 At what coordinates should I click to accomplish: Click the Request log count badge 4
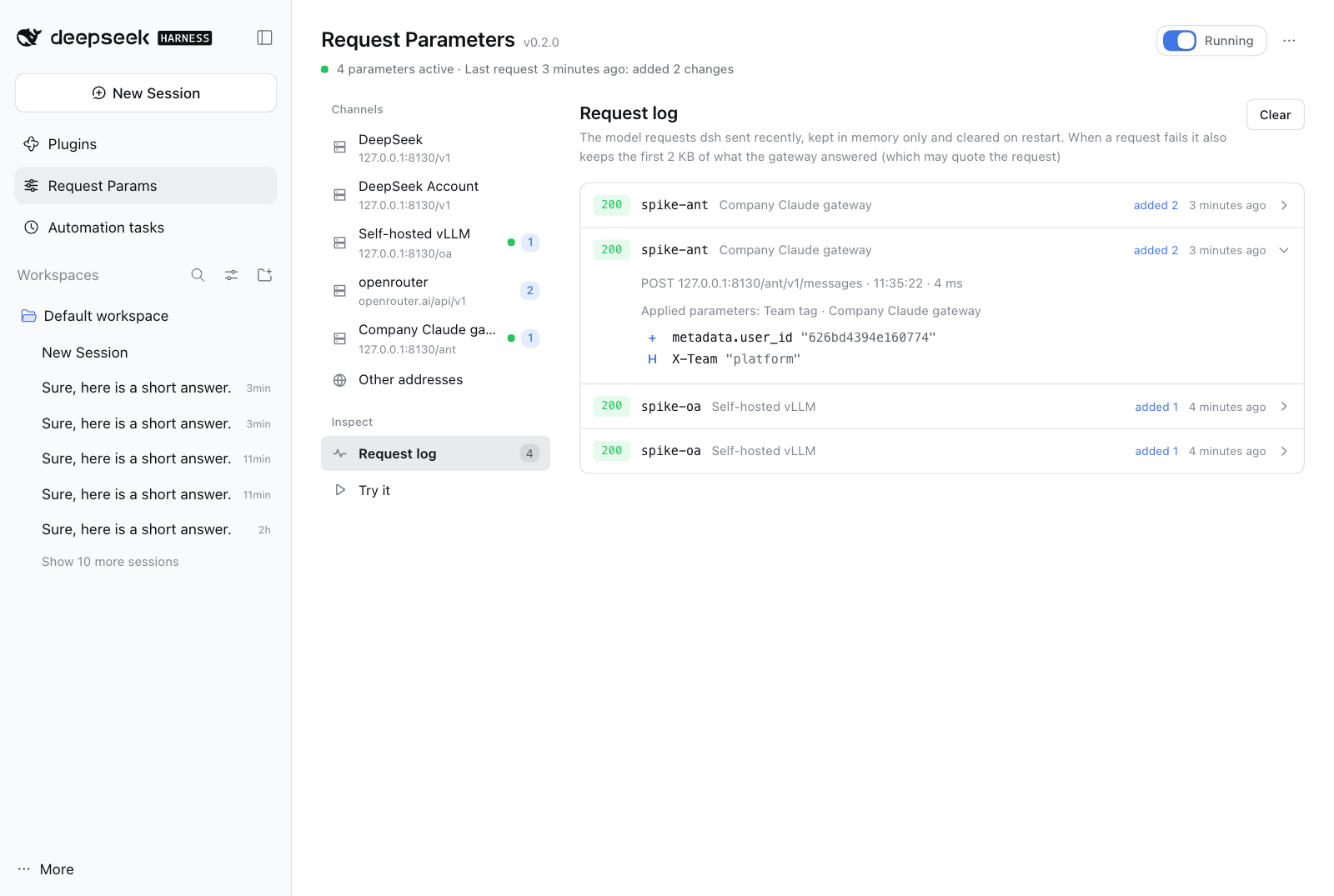[x=529, y=453]
